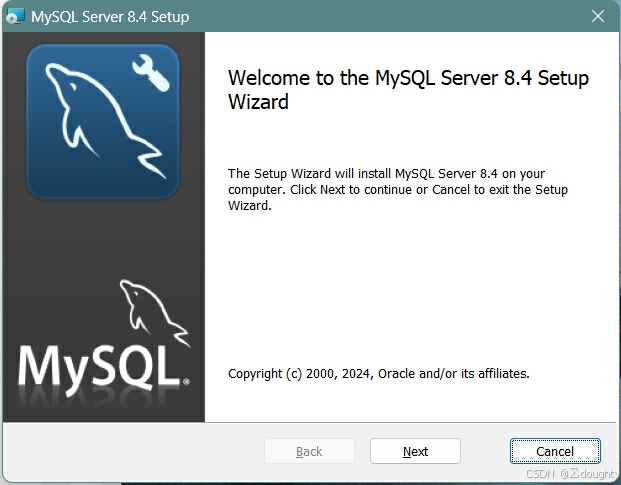Close the MySQL Server 8.4 Setup window
This screenshot has width=621, height=485.
598,16
